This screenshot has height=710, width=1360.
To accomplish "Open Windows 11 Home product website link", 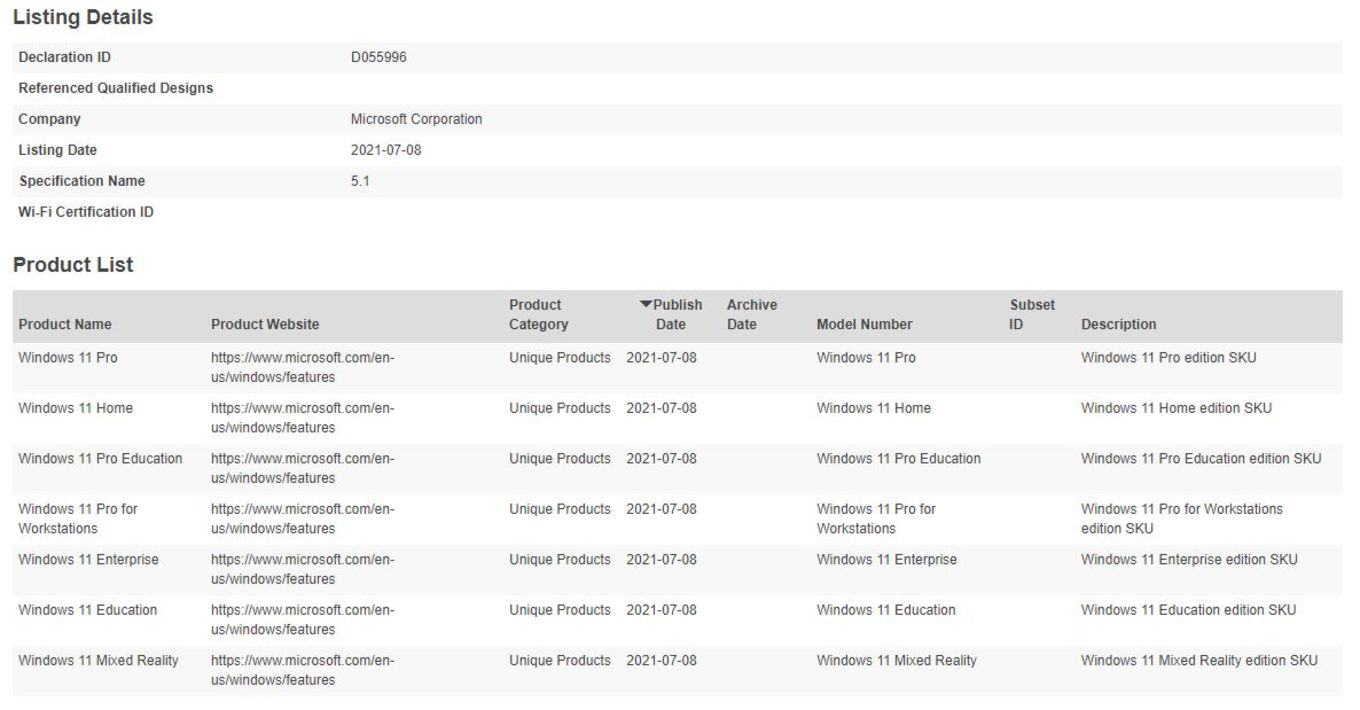I will (x=303, y=418).
